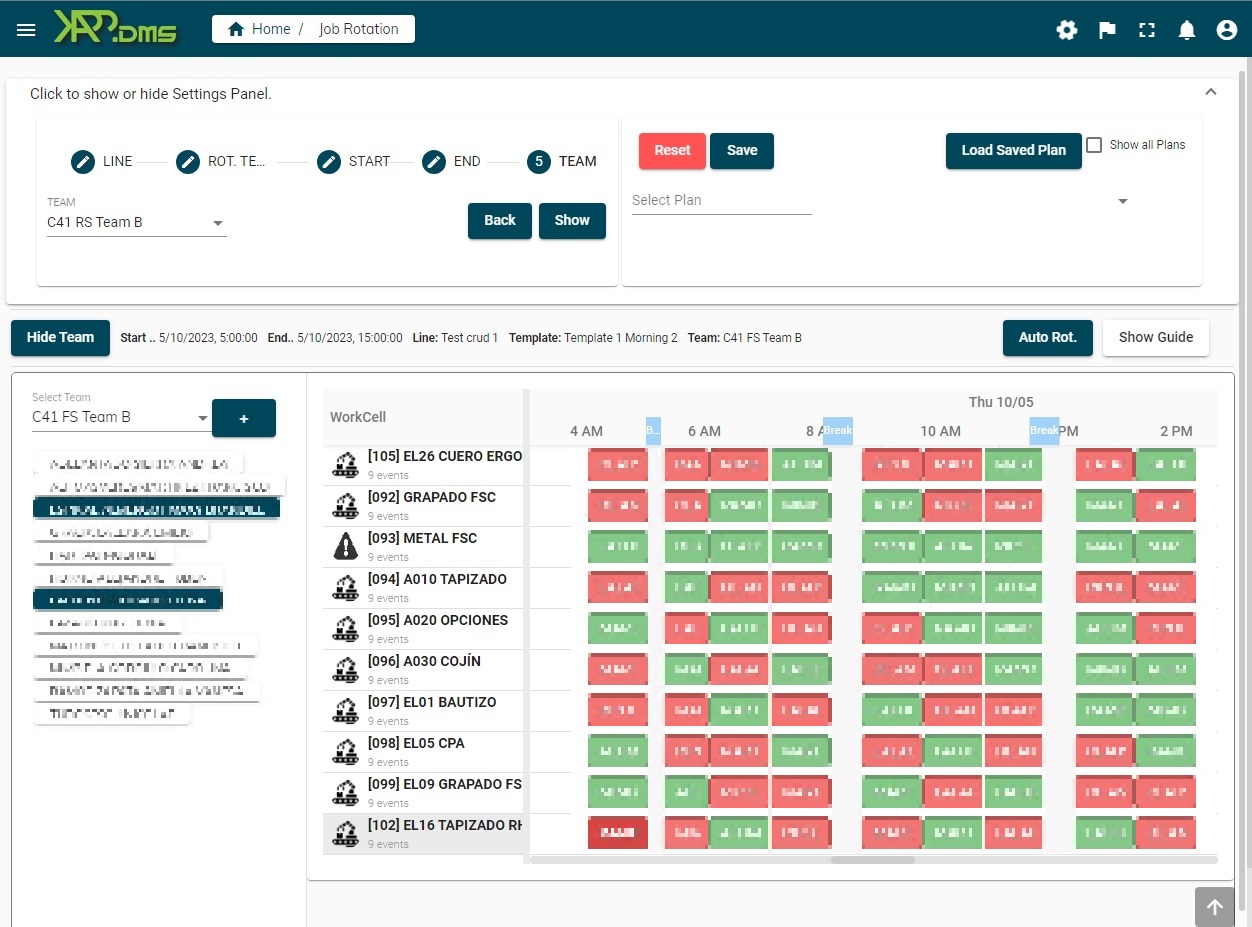Image resolution: width=1252 pixels, height=927 pixels.
Task: Click the 8 AM Break marker
Action: click(837, 431)
